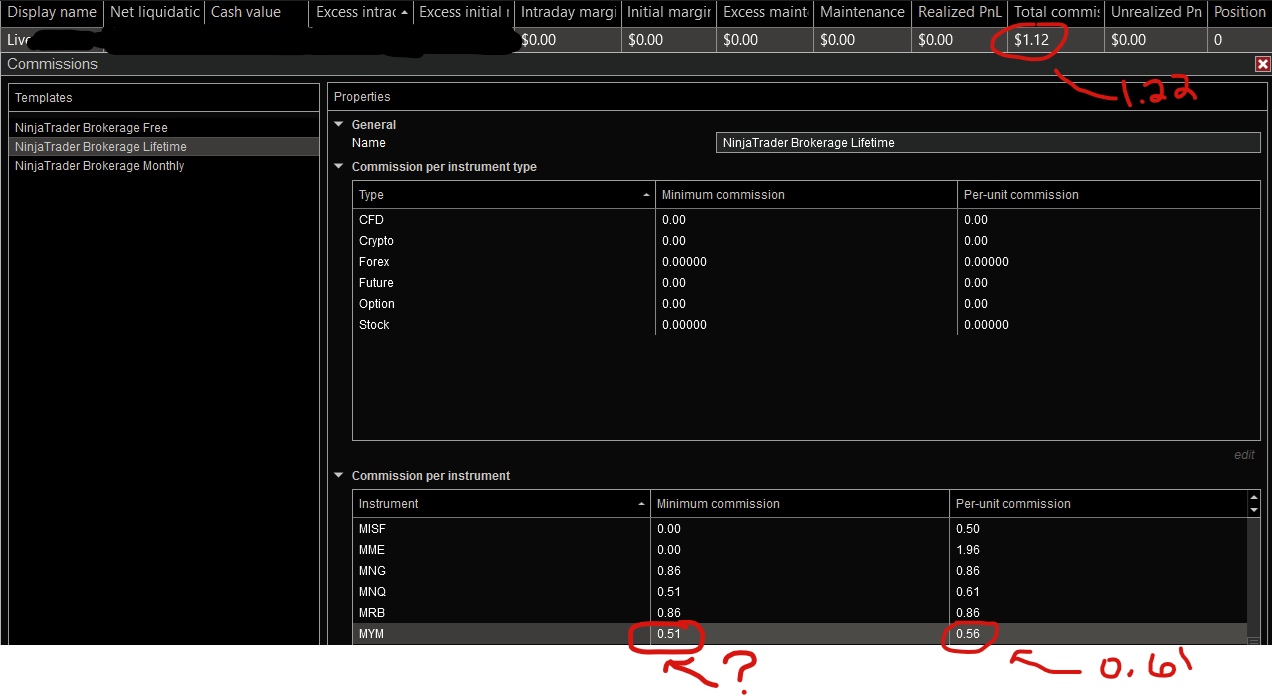Select NinjaTrader Brokerage Lifetime template

[x=164, y=147]
